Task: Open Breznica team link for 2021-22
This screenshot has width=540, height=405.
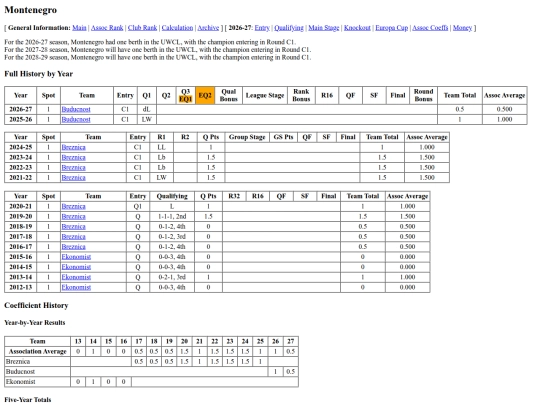Action: (x=73, y=178)
